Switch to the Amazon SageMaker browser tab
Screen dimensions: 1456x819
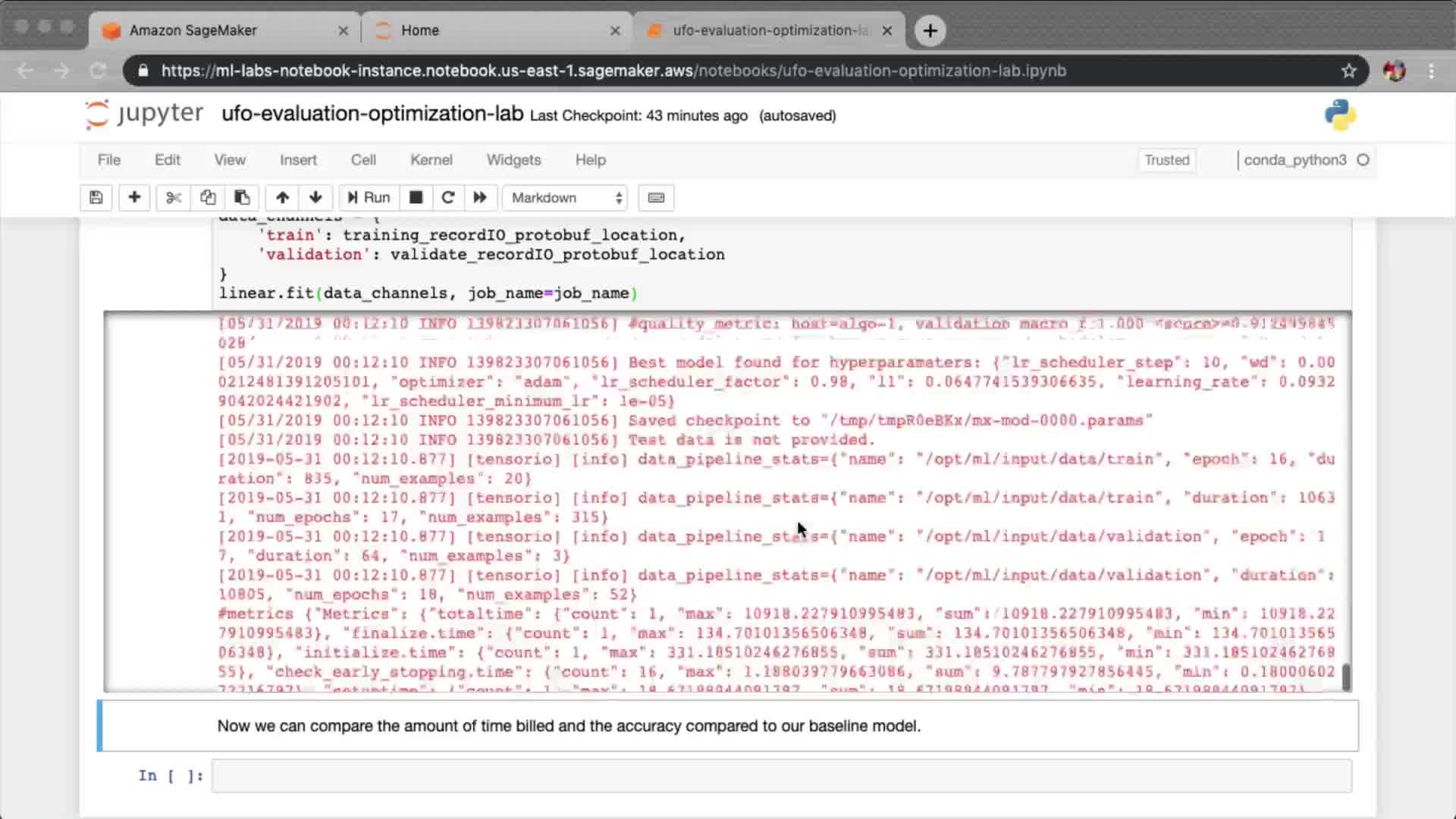(193, 30)
